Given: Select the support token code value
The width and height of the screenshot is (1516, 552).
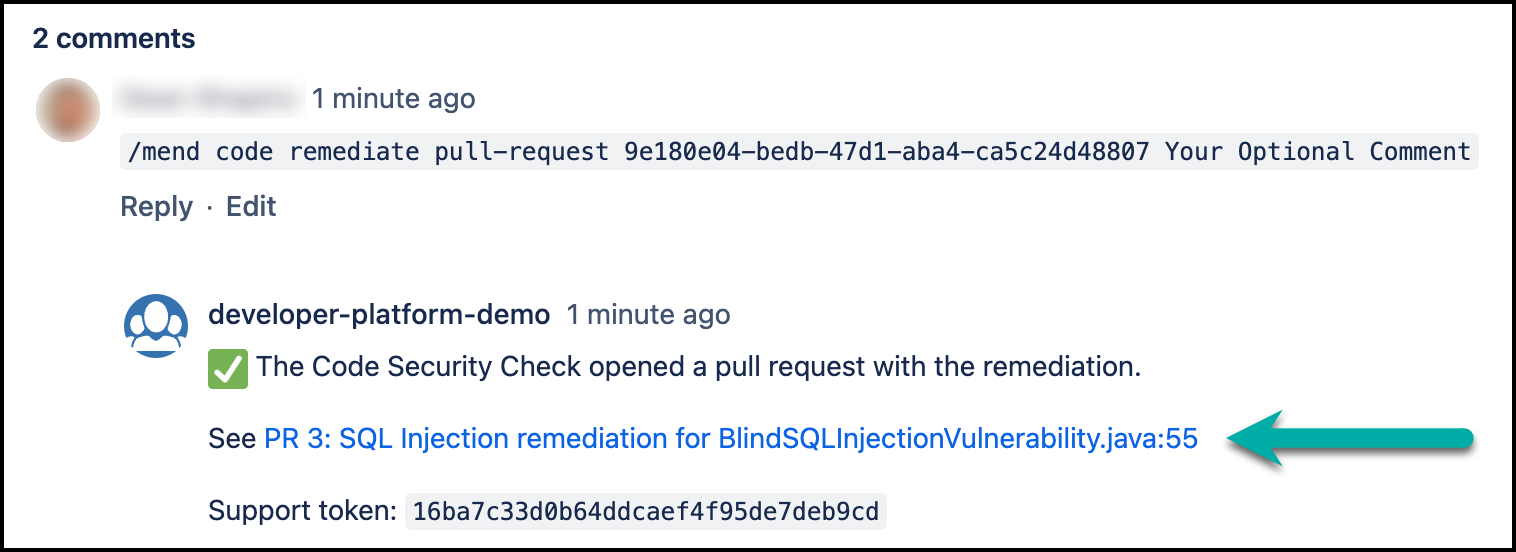Looking at the screenshot, I should click(645, 512).
